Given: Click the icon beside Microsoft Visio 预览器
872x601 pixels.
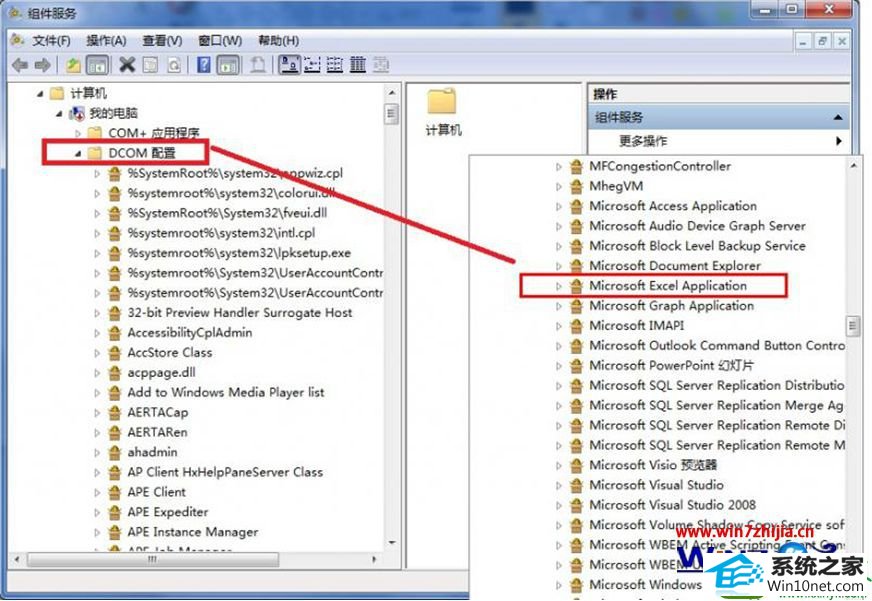Looking at the screenshot, I should click(577, 465).
